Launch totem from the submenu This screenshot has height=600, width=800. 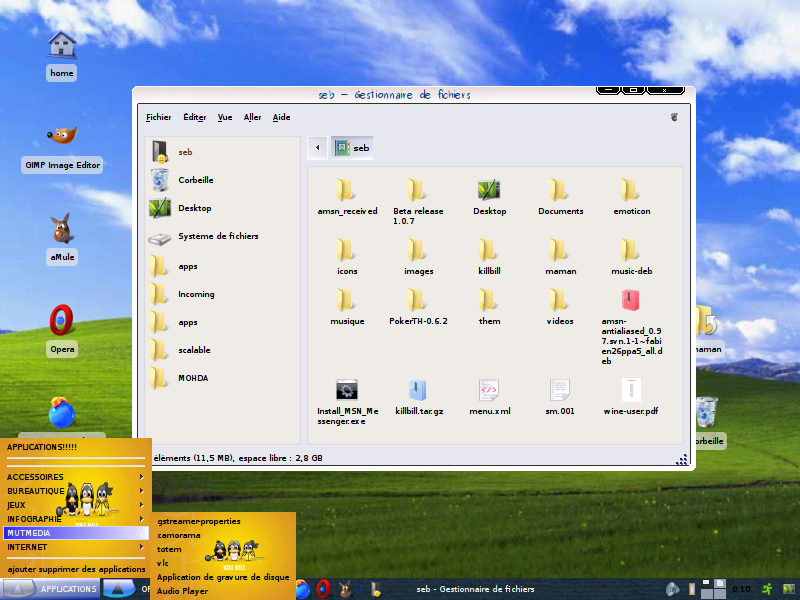point(223,549)
